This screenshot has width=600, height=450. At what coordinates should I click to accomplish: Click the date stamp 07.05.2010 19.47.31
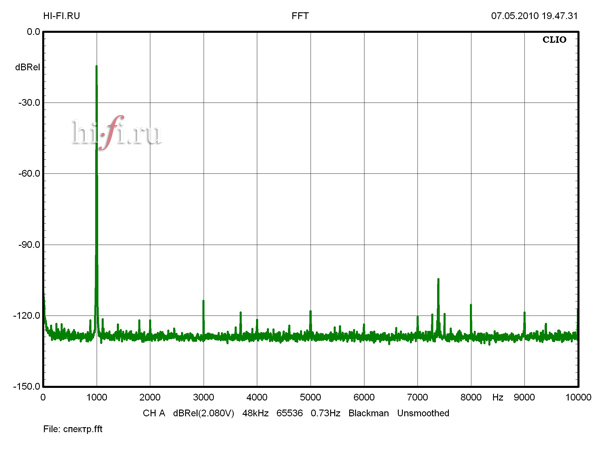tap(534, 16)
